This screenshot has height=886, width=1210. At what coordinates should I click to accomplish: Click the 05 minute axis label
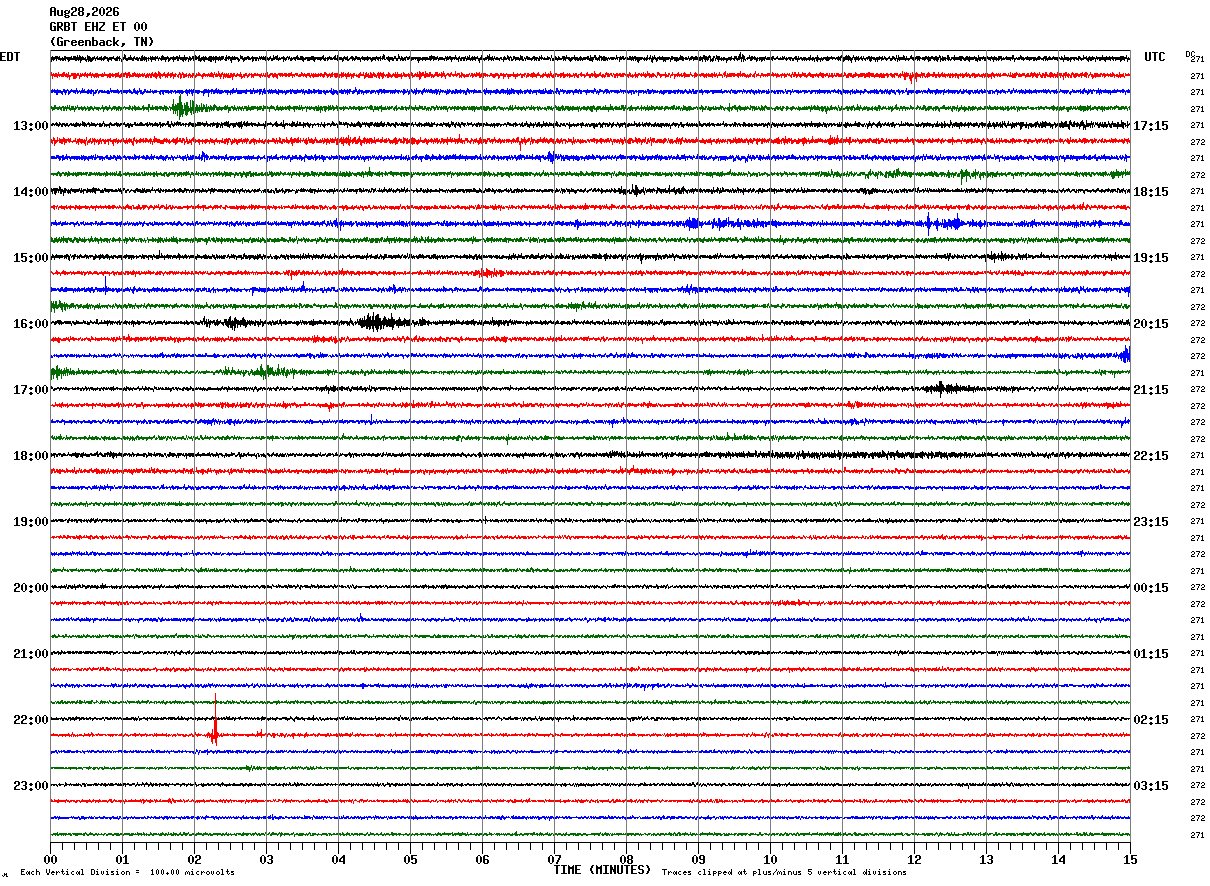pos(410,859)
